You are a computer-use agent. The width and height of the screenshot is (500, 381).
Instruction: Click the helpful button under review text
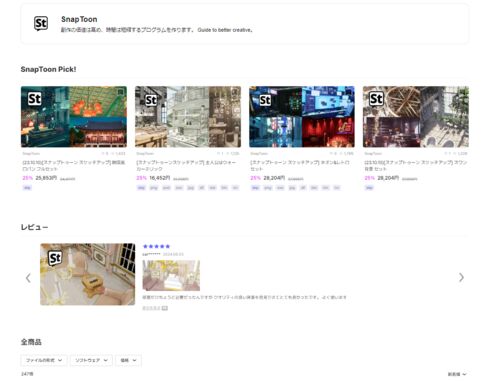click(x=155, y=308)
